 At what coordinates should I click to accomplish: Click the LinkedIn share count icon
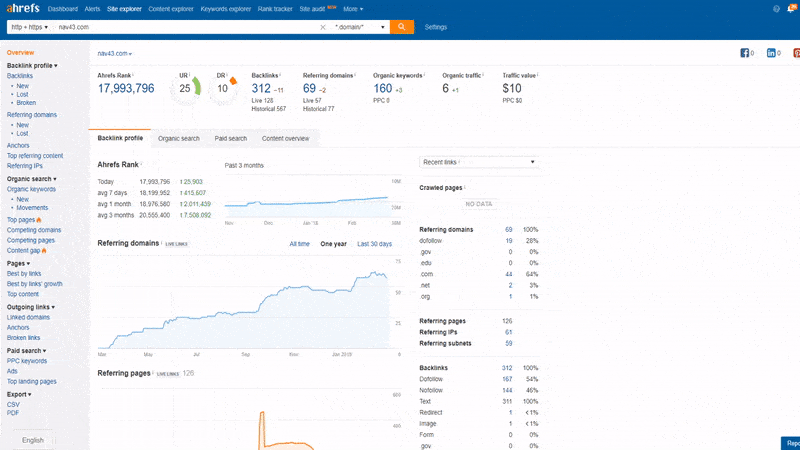[x=771, y=53]
